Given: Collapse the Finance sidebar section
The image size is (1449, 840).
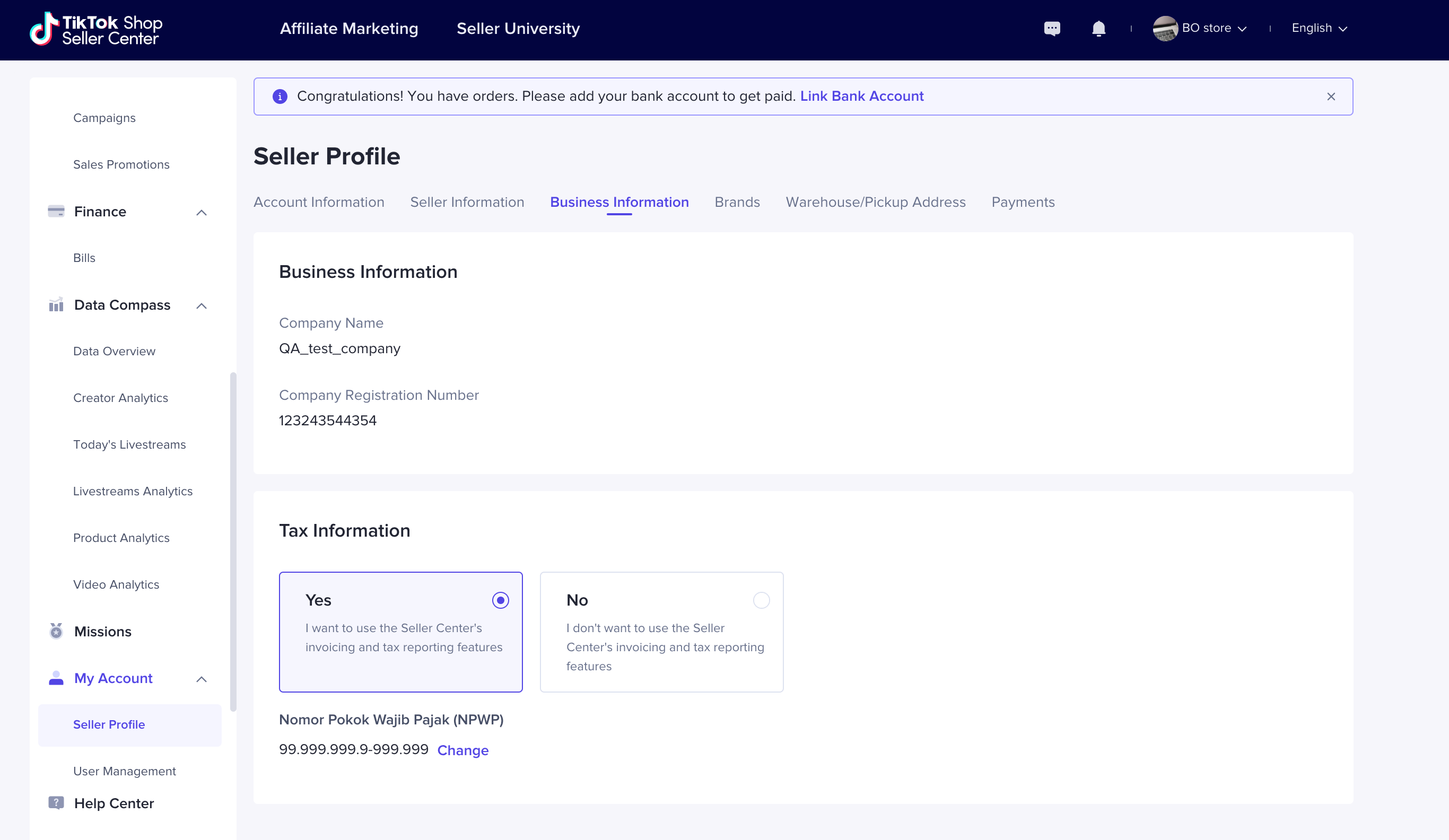Looking at the screenshot, I should (x=201, y=212).
